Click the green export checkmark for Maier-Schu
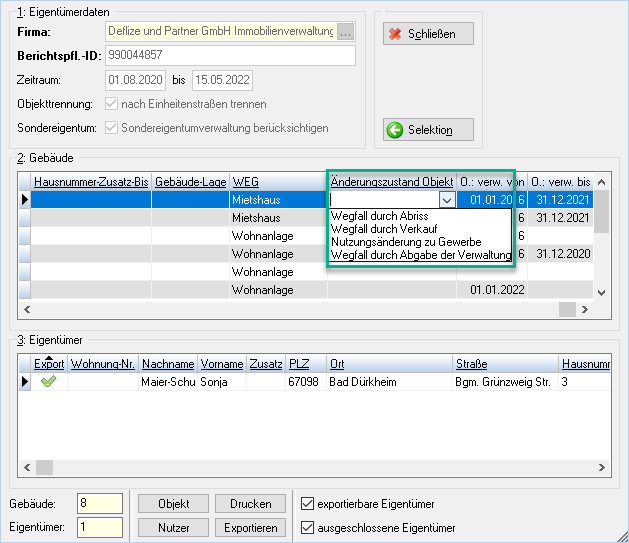Screen dimensions: 629x543 tap(49, 381)
